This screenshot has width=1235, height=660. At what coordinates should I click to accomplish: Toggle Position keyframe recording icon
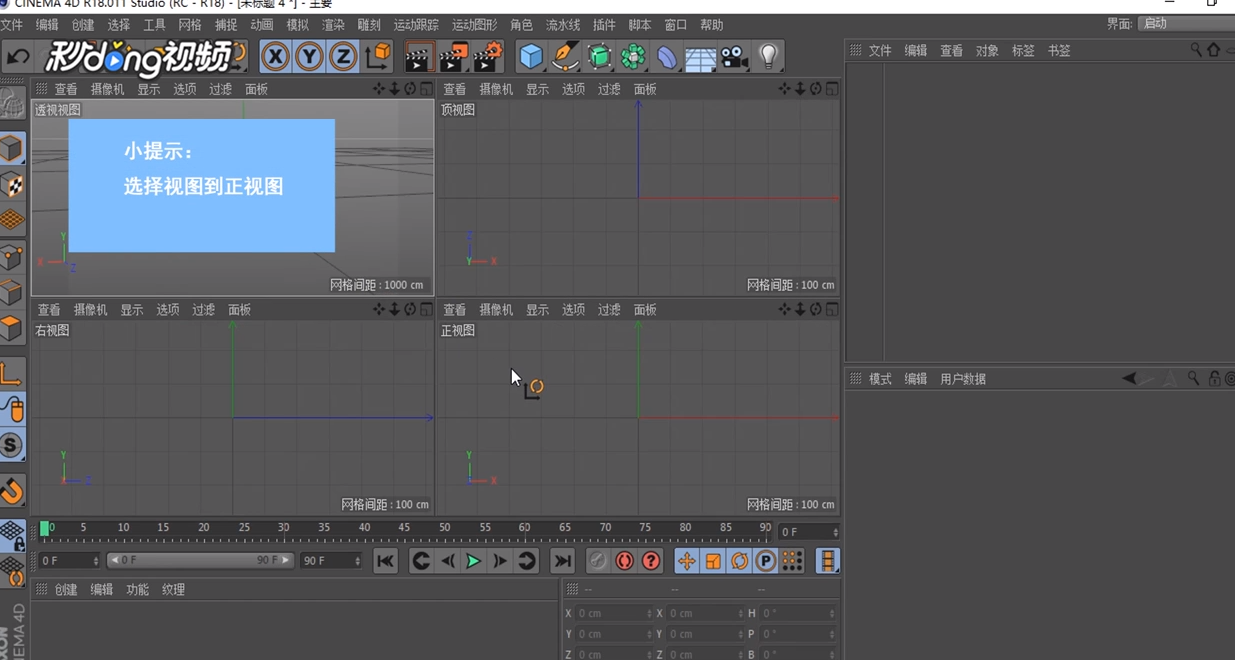[686, 561]
